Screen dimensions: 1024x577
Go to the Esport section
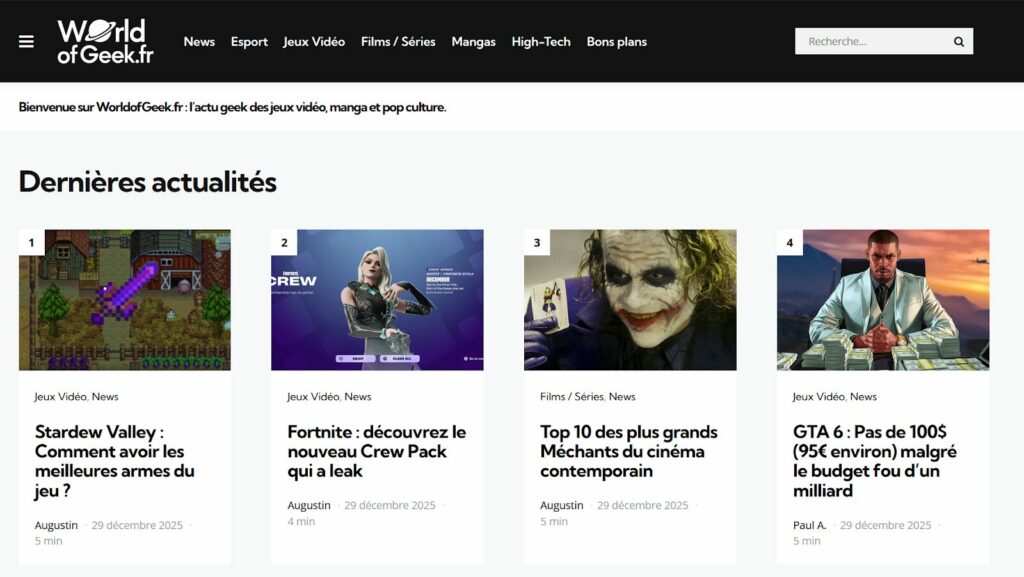coord(249,42)
